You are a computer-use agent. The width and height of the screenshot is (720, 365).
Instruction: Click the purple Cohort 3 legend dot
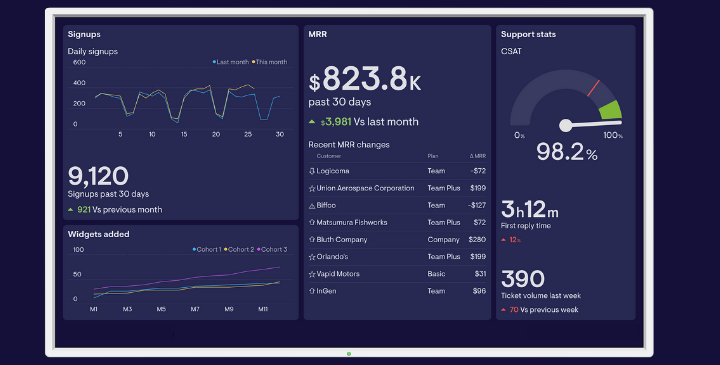259,249
